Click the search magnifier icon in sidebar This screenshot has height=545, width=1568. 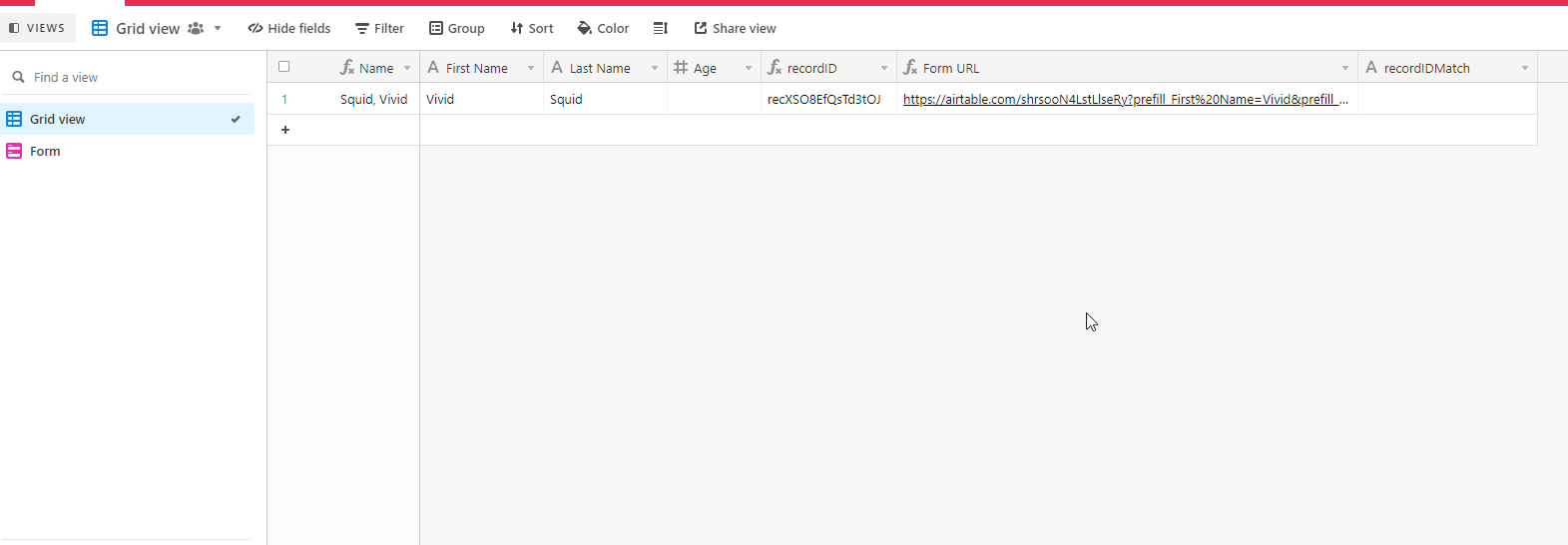[x=18, y=77]
